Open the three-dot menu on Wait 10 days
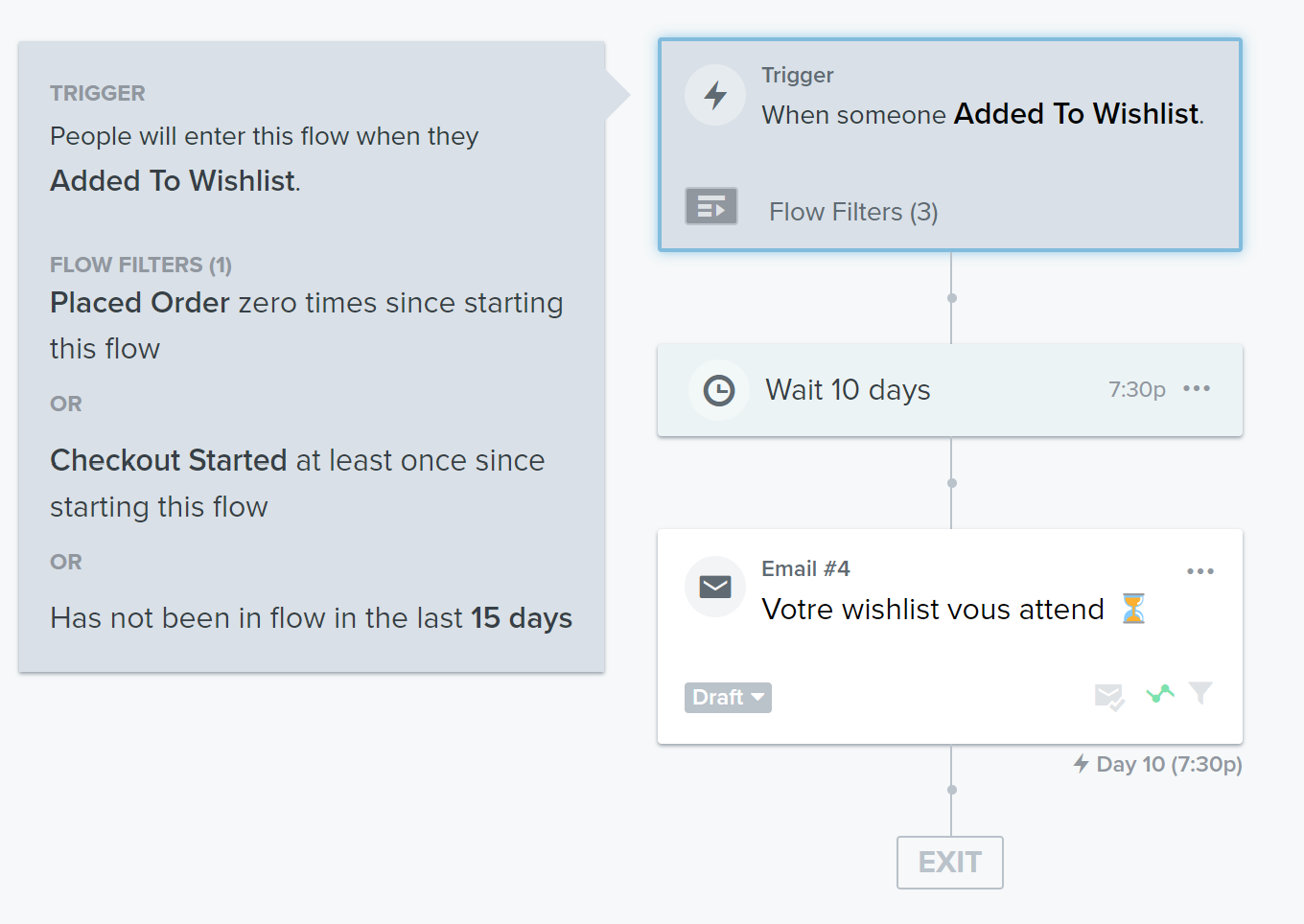The image size is (1304, 924). [x=1197, y=388]
